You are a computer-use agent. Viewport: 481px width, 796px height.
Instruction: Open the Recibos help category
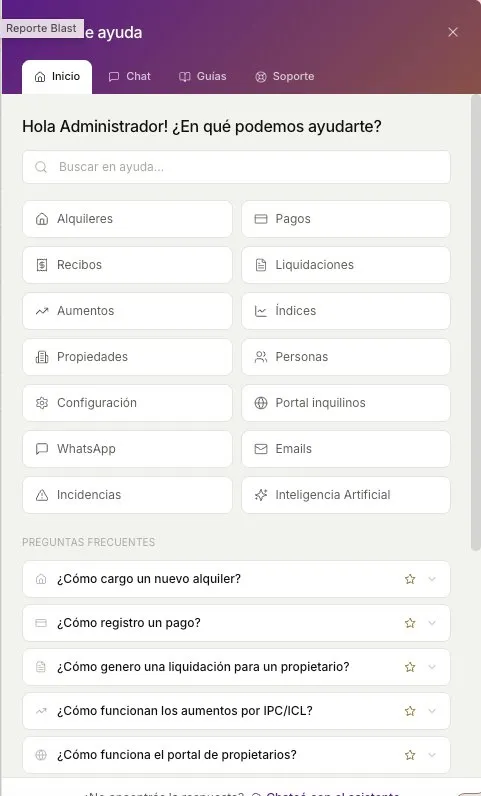click(x=127, y=265)
